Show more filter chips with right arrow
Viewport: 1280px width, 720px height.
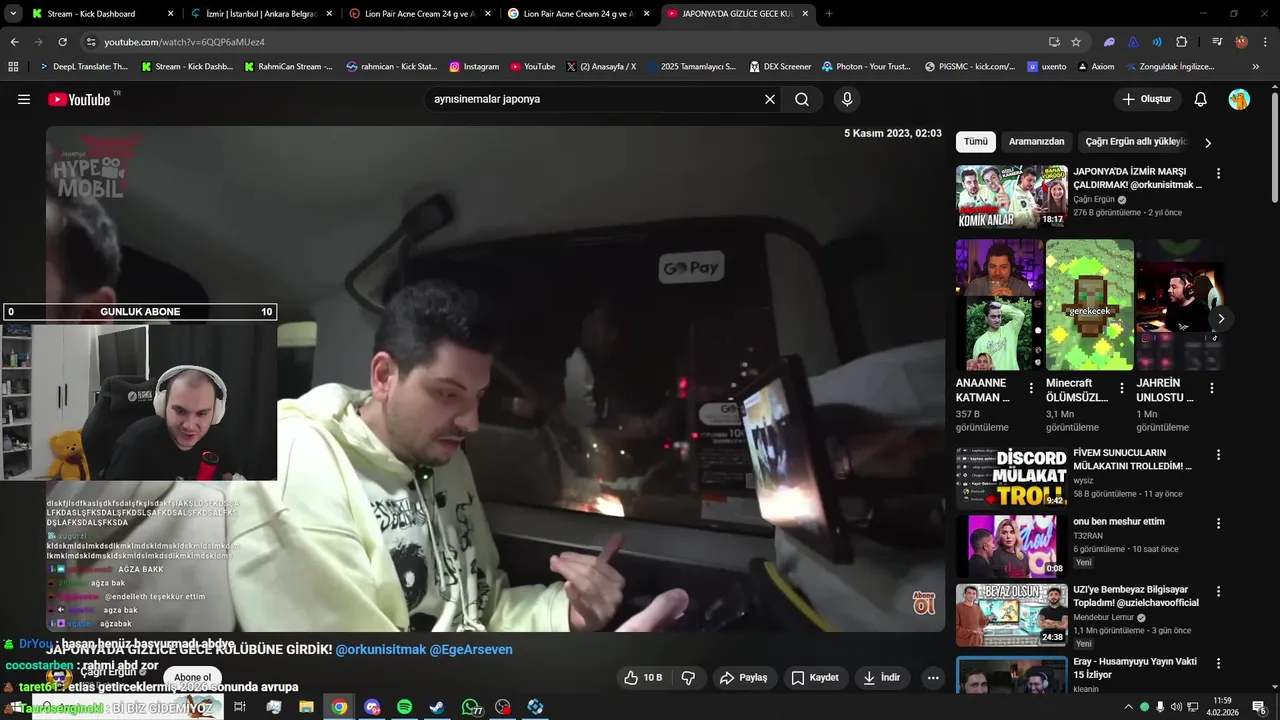tap(1207, 142)
